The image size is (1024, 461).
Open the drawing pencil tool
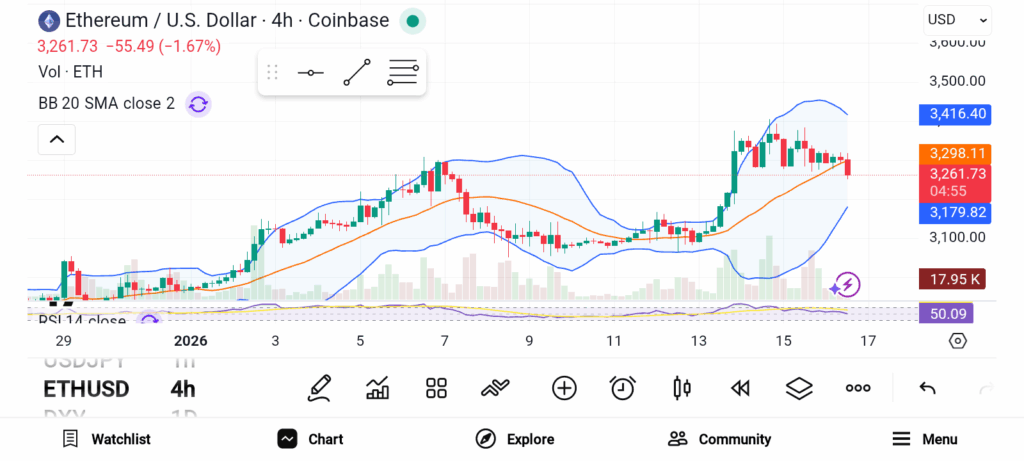pos(320,388)
